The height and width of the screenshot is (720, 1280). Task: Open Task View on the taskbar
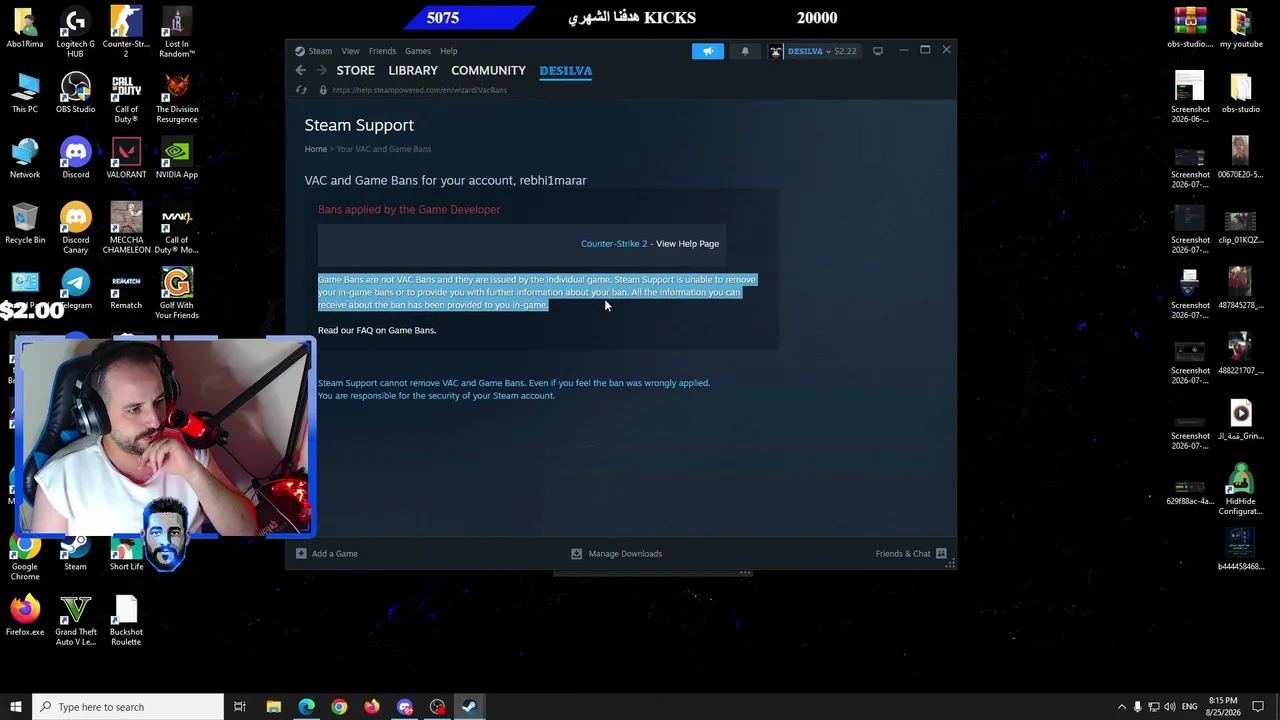pyautogui.click(x=240, y=707)
